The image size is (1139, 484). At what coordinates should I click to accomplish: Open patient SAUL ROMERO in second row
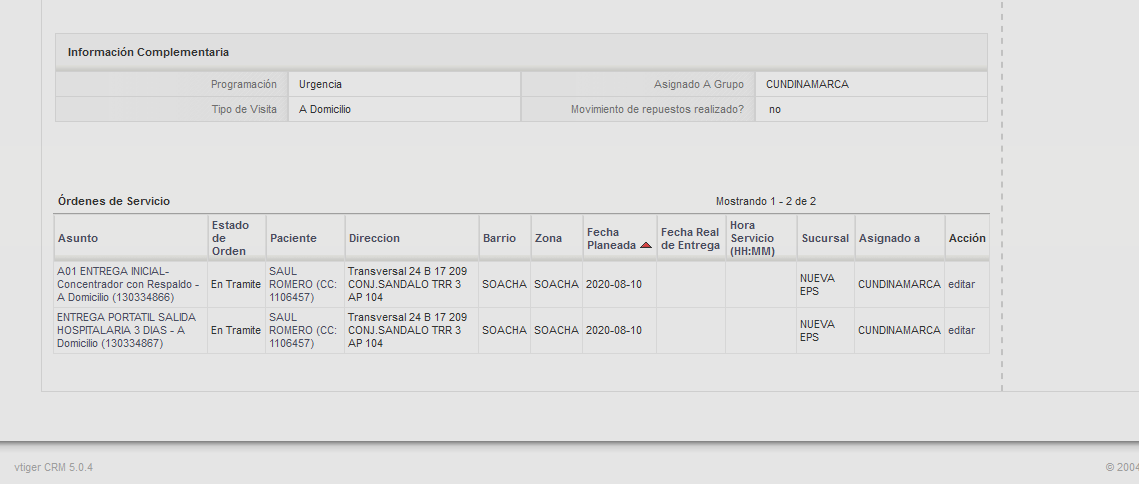[x=303, y=330]
